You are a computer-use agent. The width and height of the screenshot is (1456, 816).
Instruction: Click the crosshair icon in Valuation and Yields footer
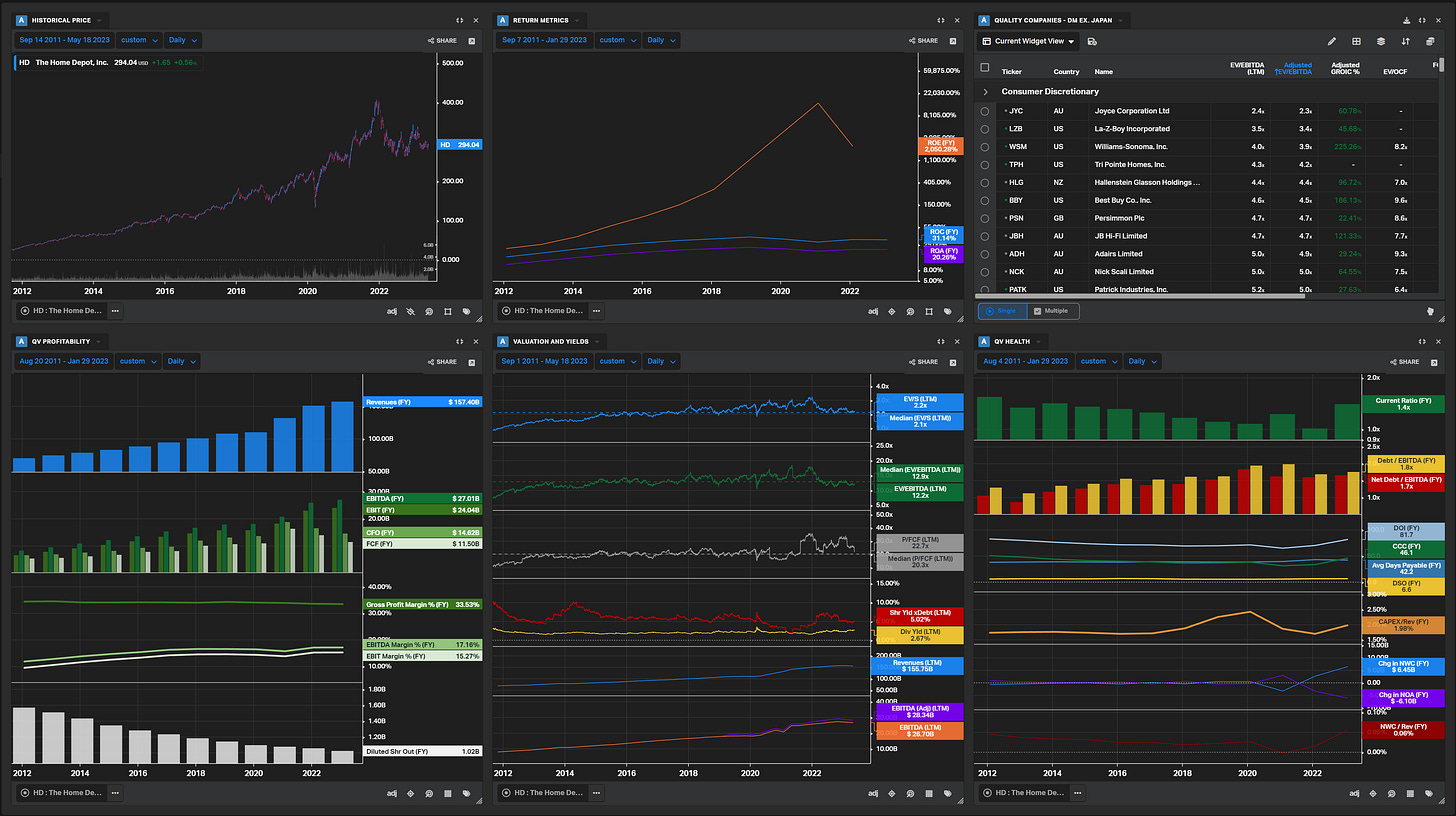coord(892,793)
